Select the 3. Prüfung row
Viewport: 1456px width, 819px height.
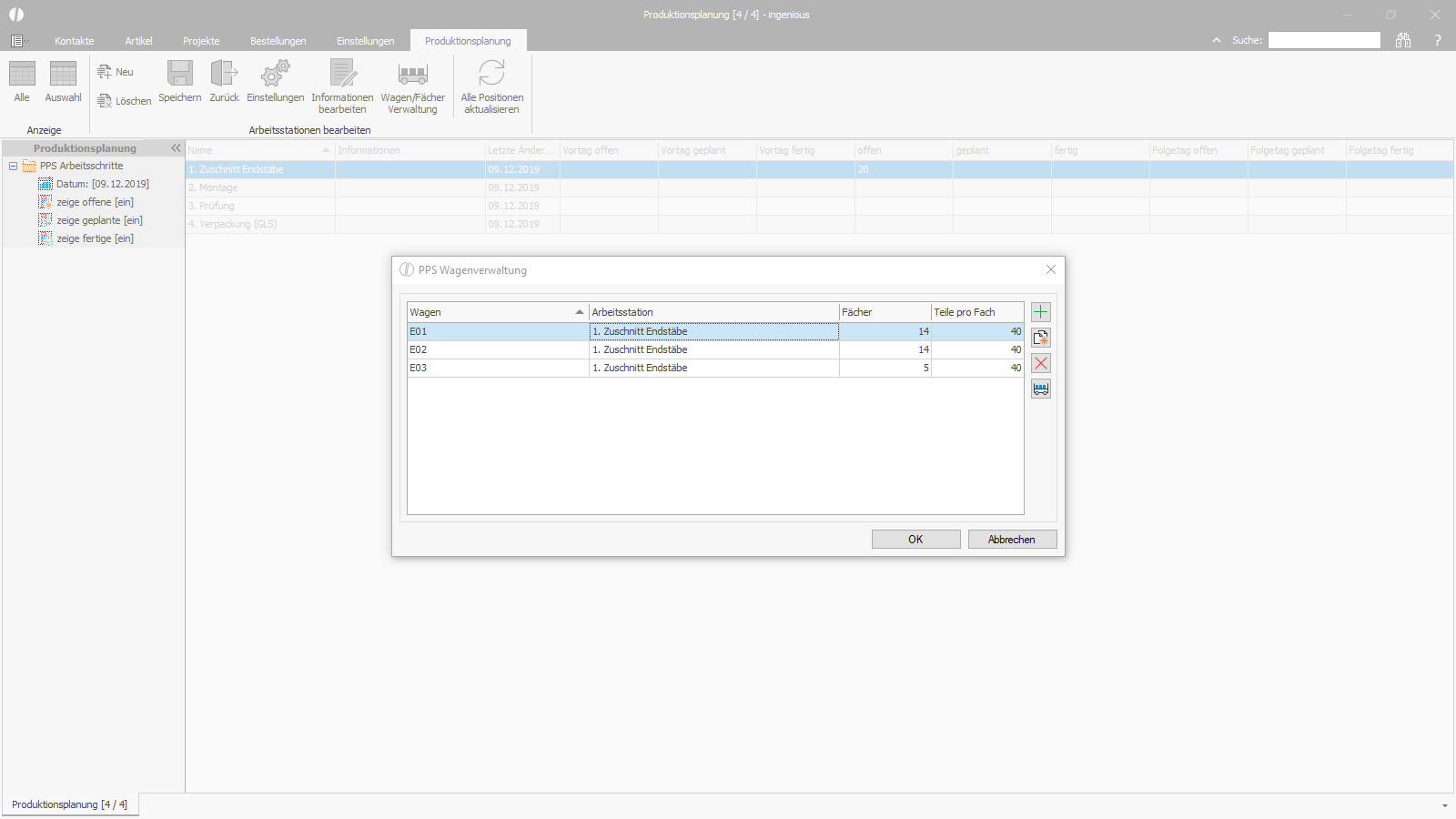tap(819, 206)
